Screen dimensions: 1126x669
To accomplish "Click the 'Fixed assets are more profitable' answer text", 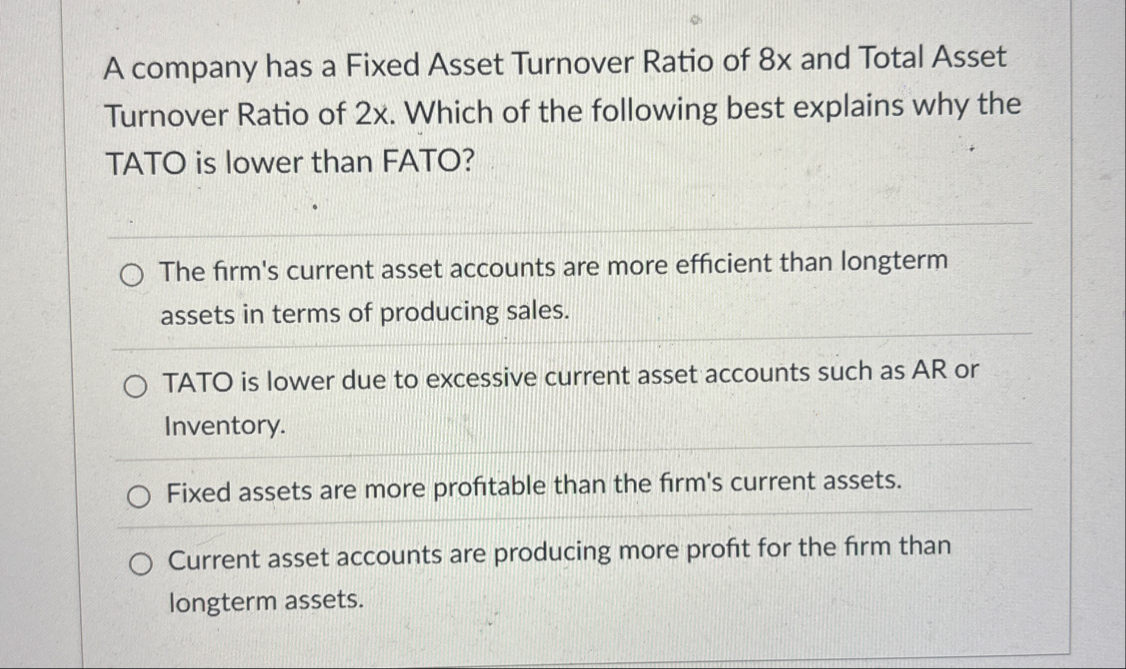I will [535, 486].
